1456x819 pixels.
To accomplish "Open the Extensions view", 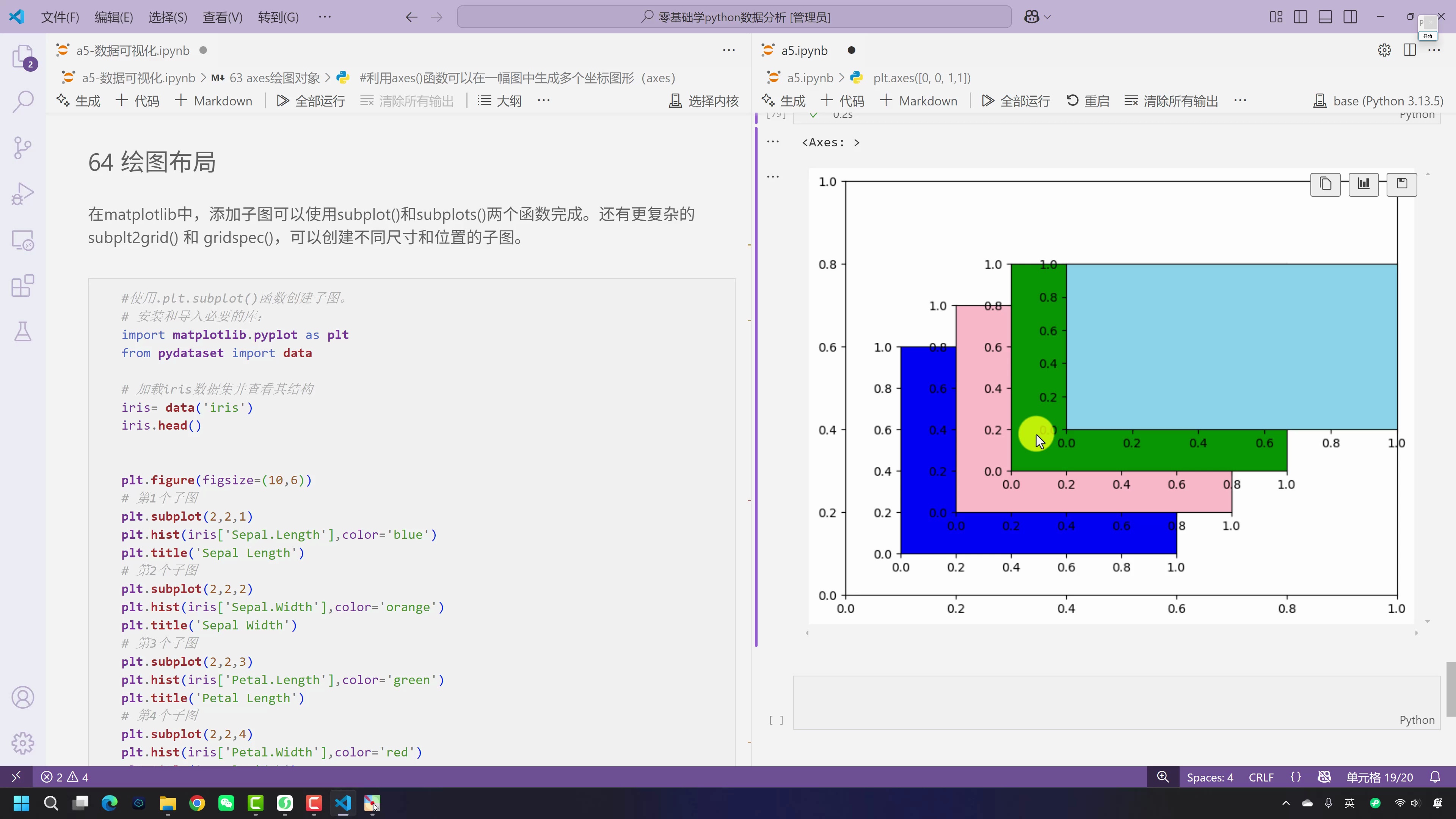I will (23, 286).
